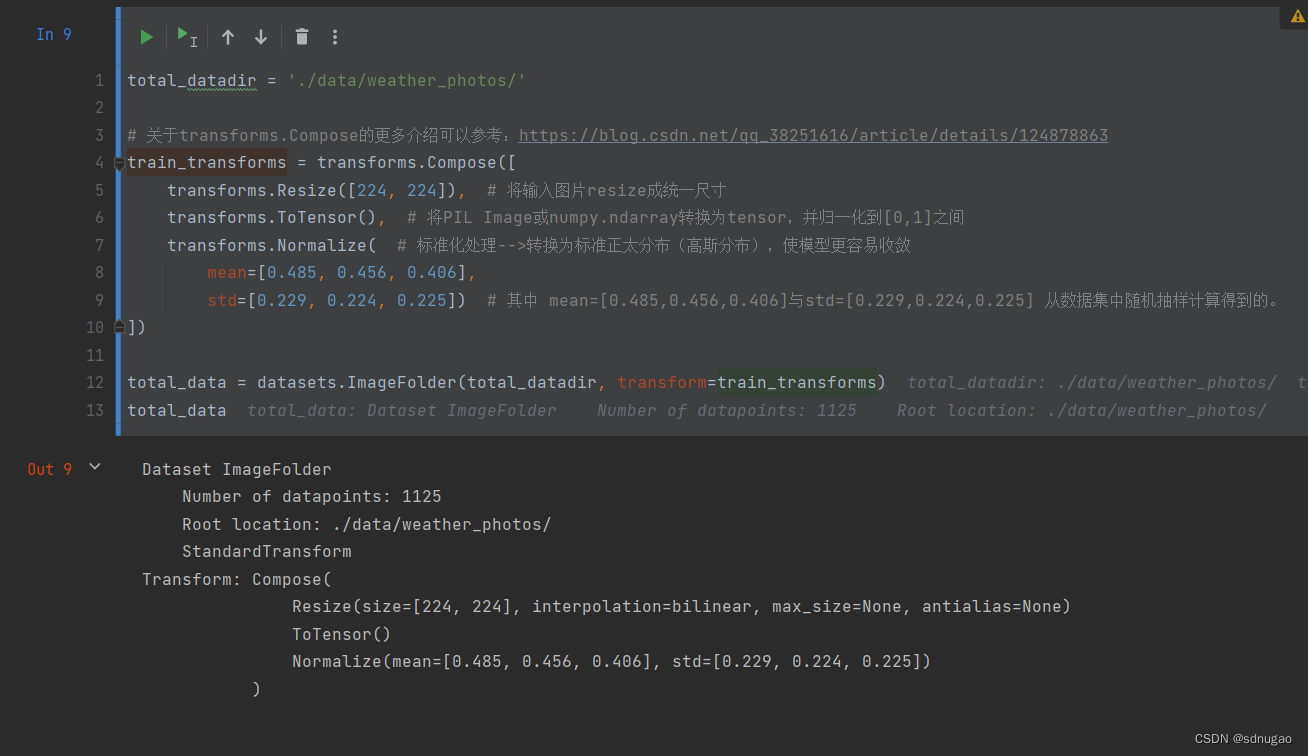
Task: Open the cell's more options menu
Action: pyautogui.click(x=335, y=37)
